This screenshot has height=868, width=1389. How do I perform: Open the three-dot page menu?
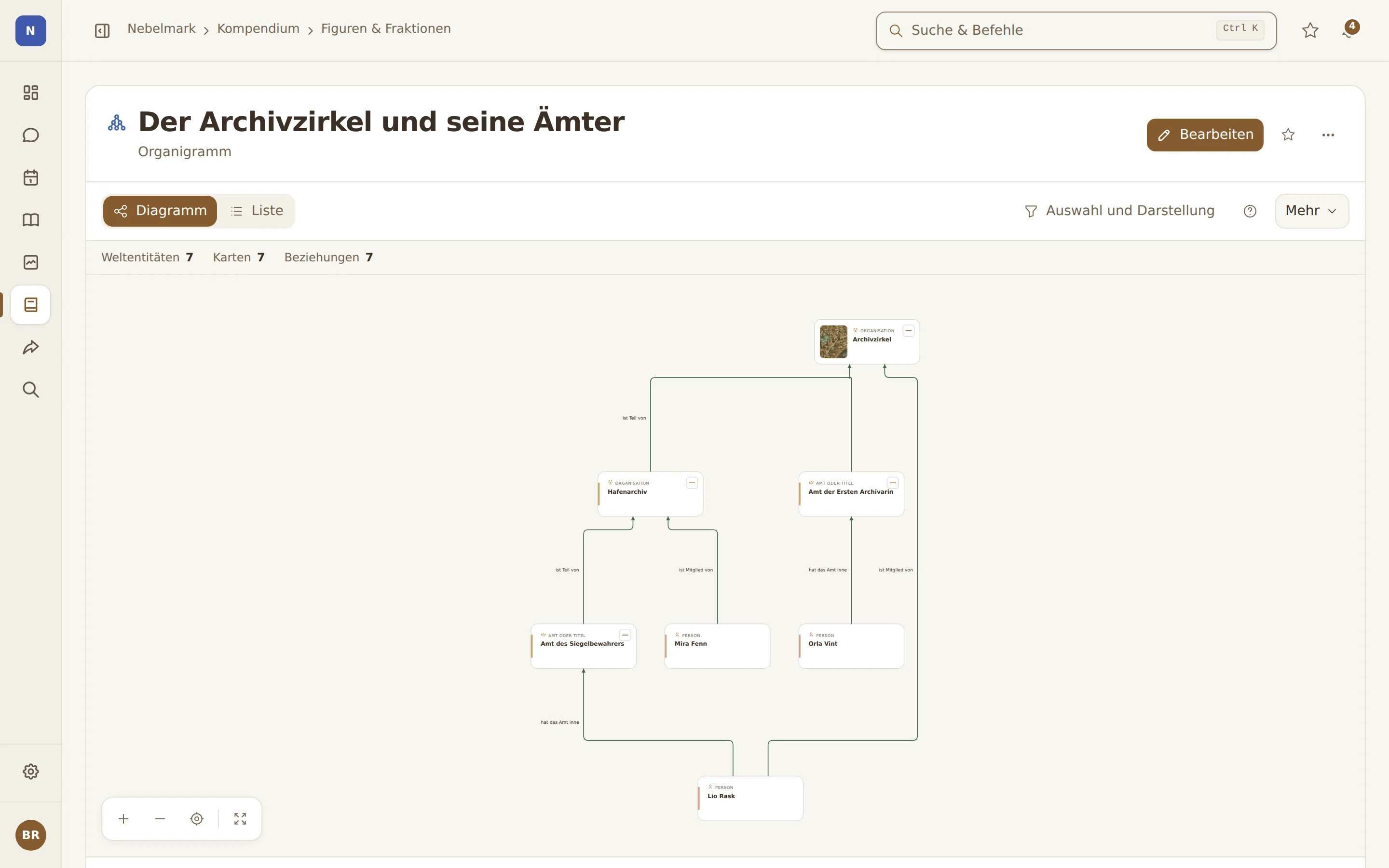point(1328,135)
